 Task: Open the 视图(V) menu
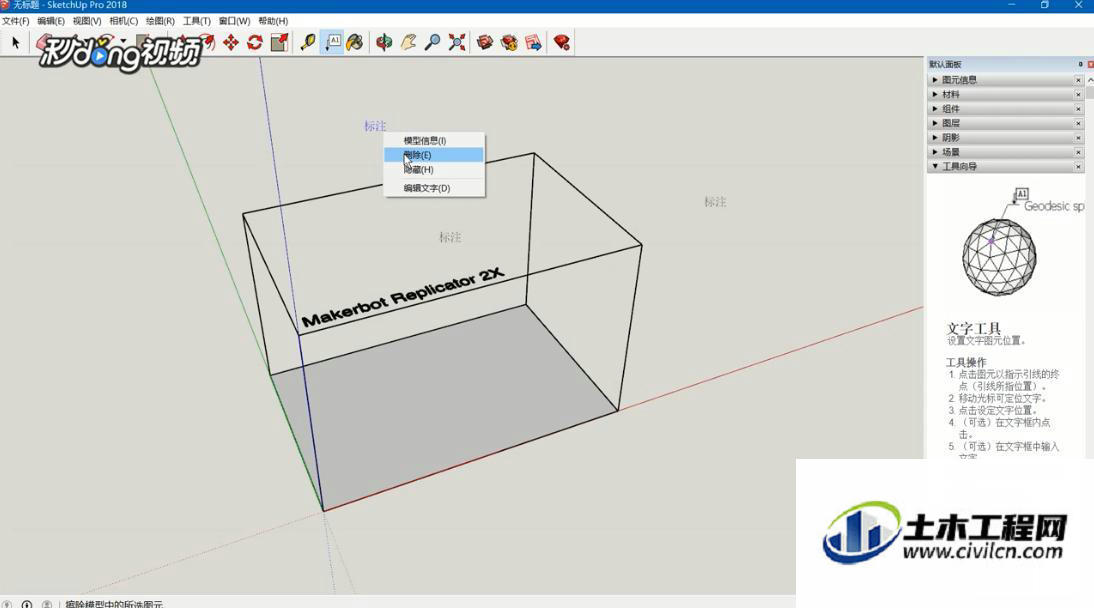pos(87,21)
